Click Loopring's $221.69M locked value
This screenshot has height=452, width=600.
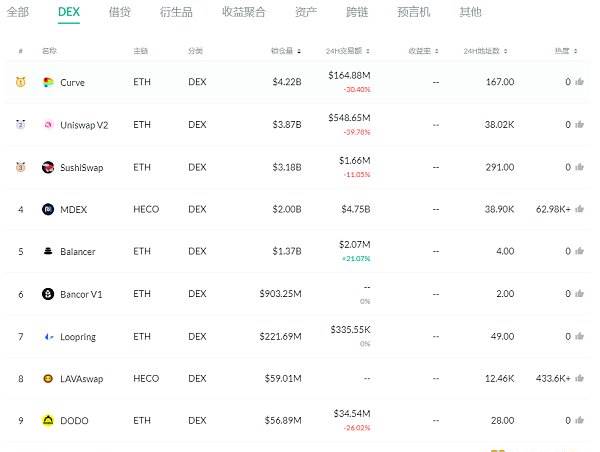280,336
